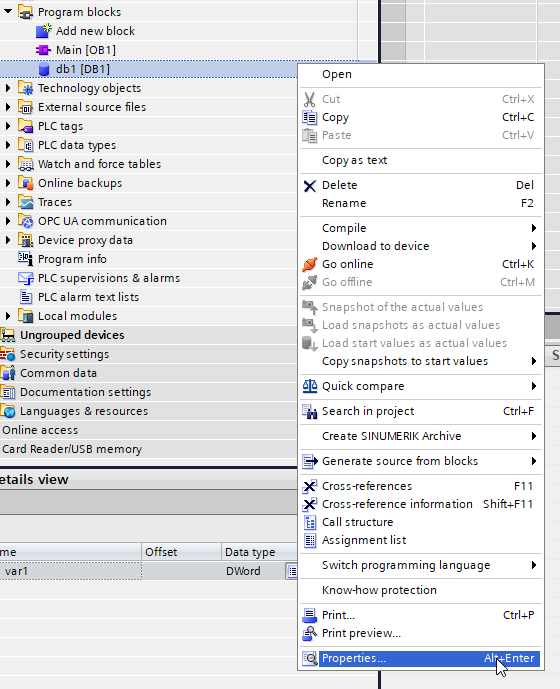Expand the PLC tags node

pos(8,126)
